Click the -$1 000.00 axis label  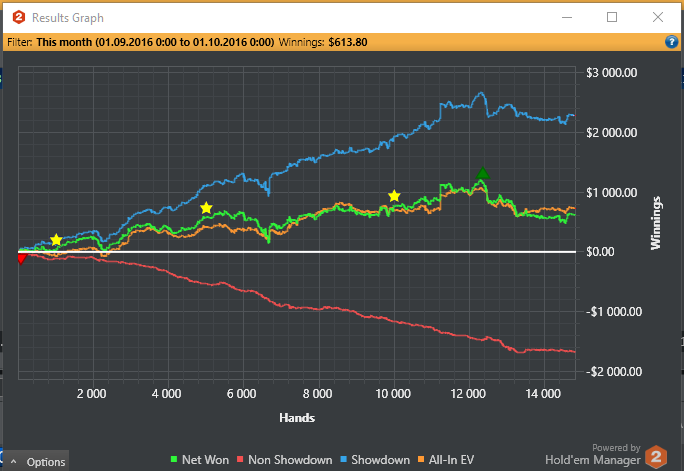click(x=614, y=312)
